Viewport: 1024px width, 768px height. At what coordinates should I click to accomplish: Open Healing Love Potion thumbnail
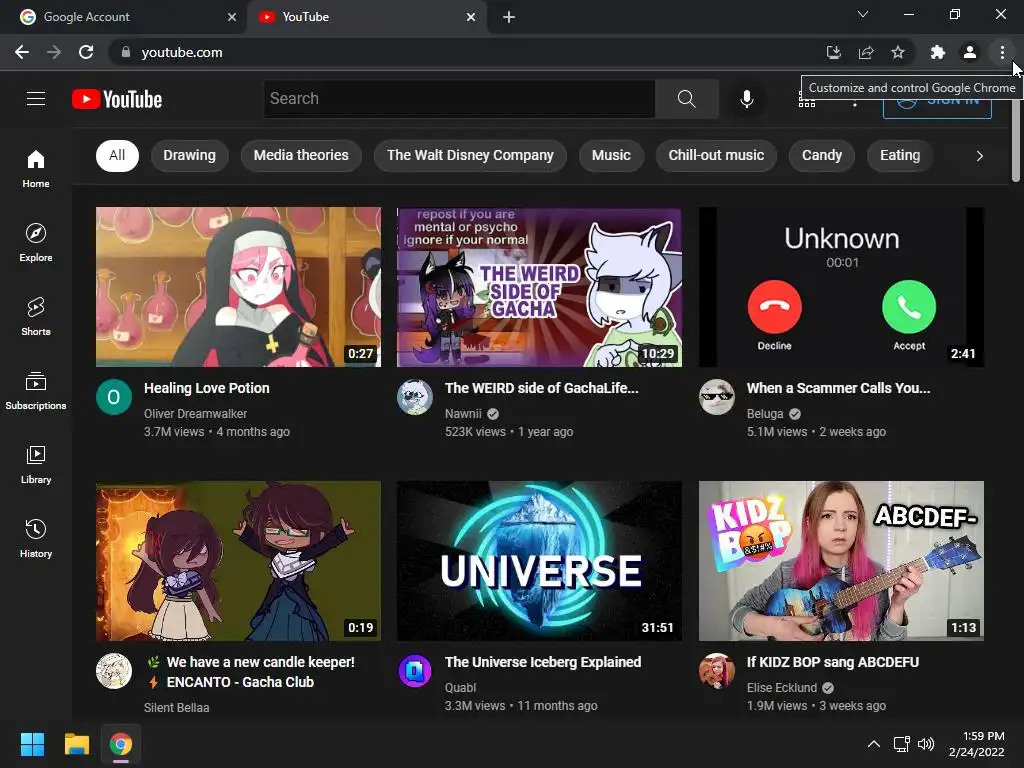point(238,287)
